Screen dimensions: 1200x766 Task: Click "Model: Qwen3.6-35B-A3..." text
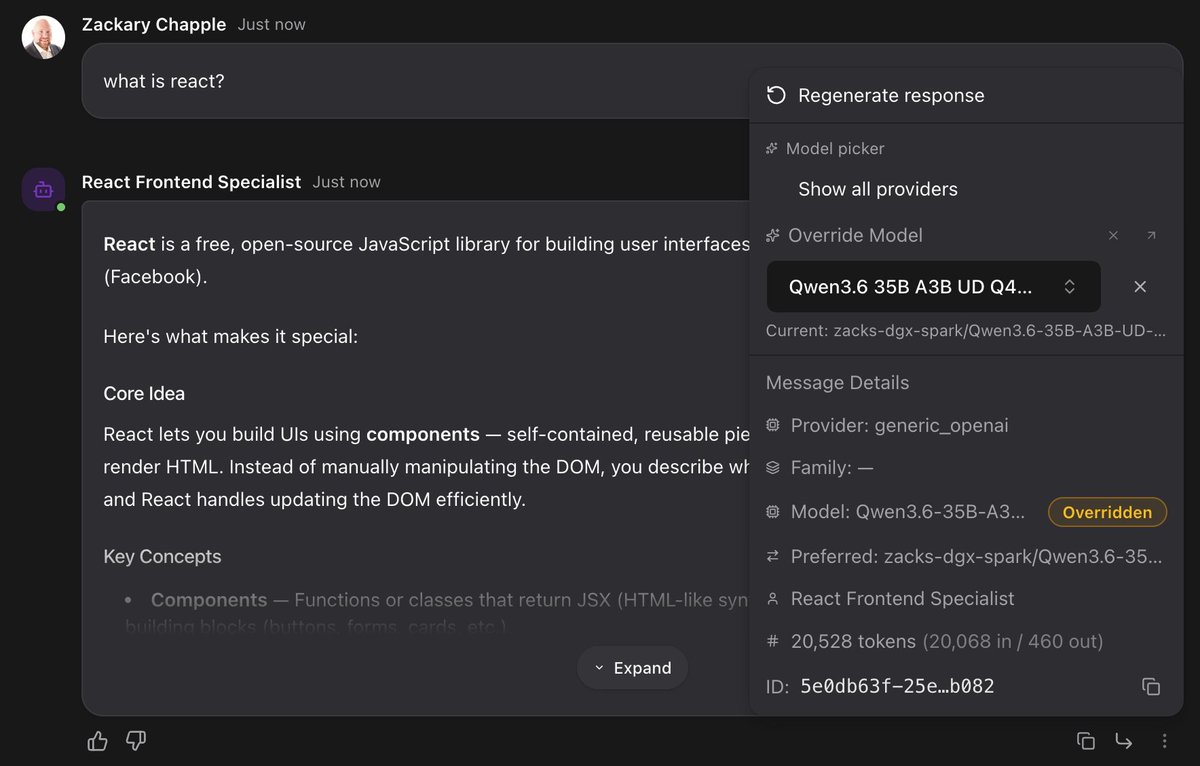pyautogui.click(x=908, y=512)
